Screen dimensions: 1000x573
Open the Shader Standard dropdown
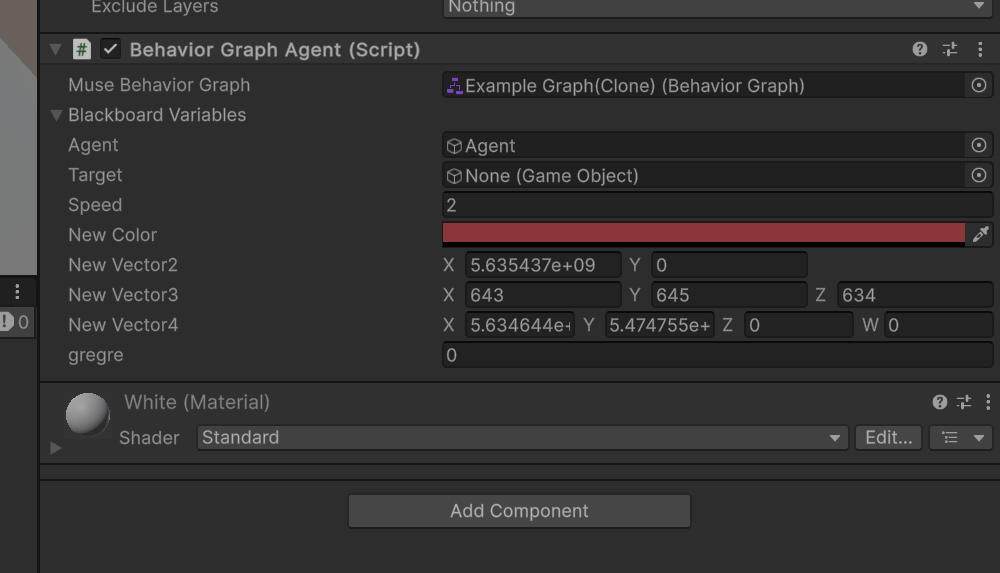[x=522, y=438]
